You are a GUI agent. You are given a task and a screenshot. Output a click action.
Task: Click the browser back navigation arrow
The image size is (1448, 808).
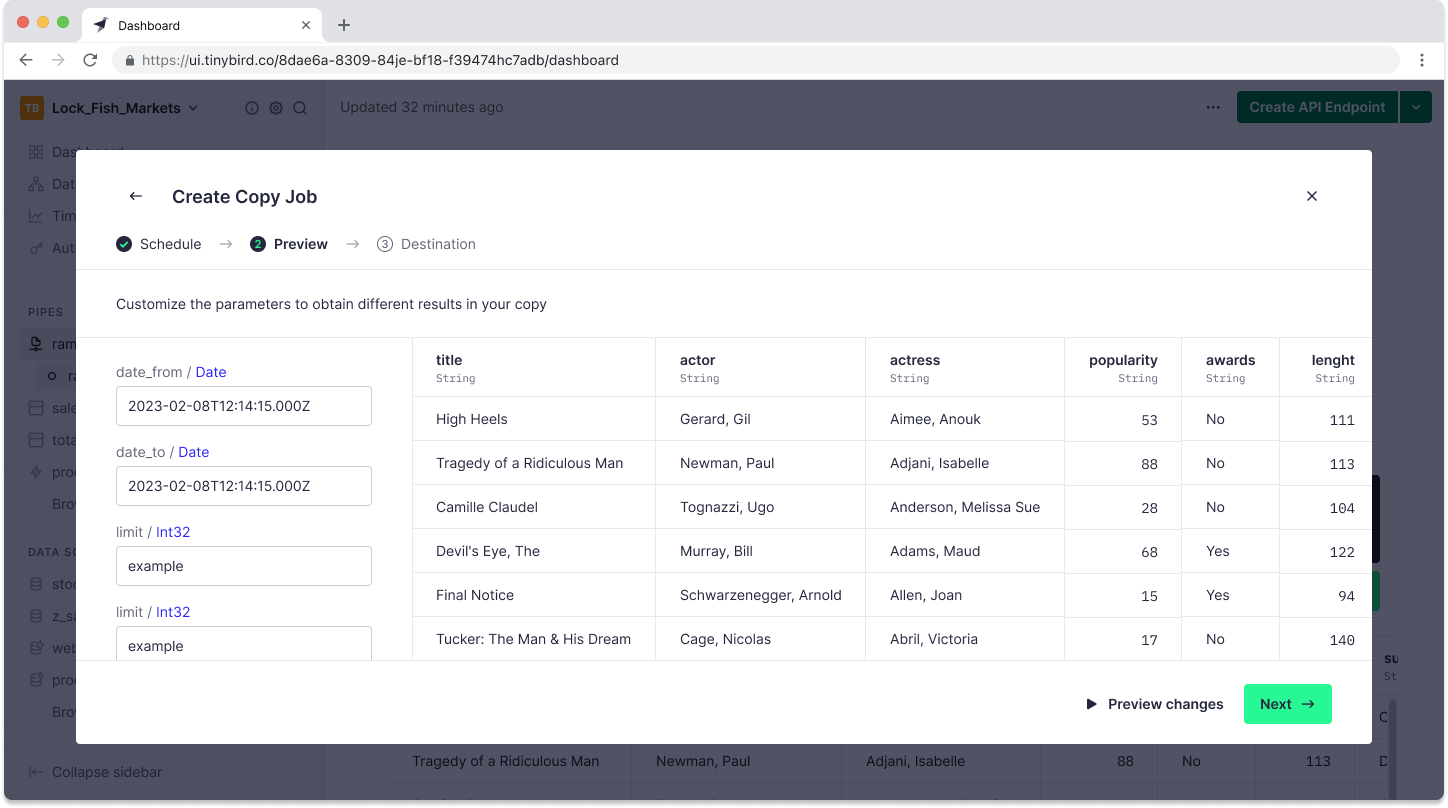26,60
